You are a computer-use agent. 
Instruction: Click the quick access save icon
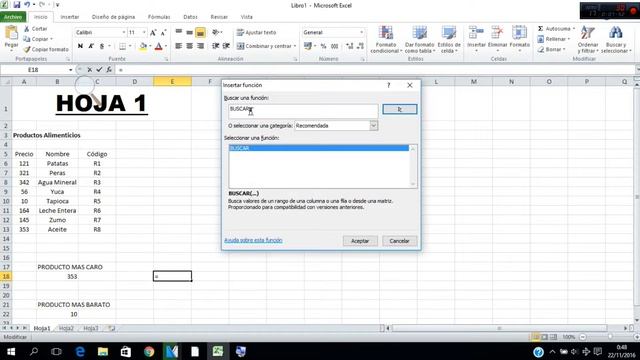tap(17, 5)
